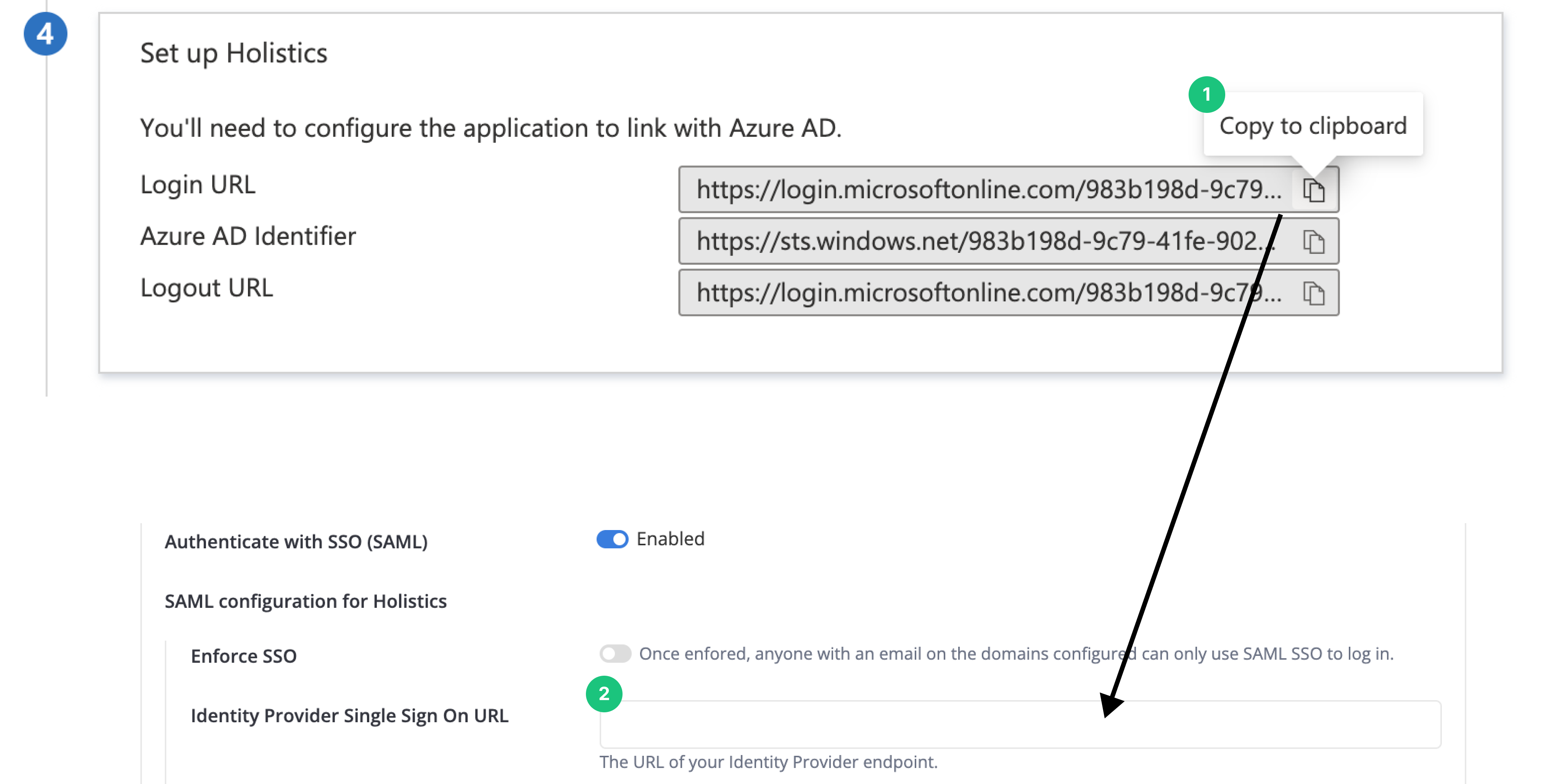The image size is (1567, 784).
Task: Click the 'Logout URL' label
Action: [206, 288]
